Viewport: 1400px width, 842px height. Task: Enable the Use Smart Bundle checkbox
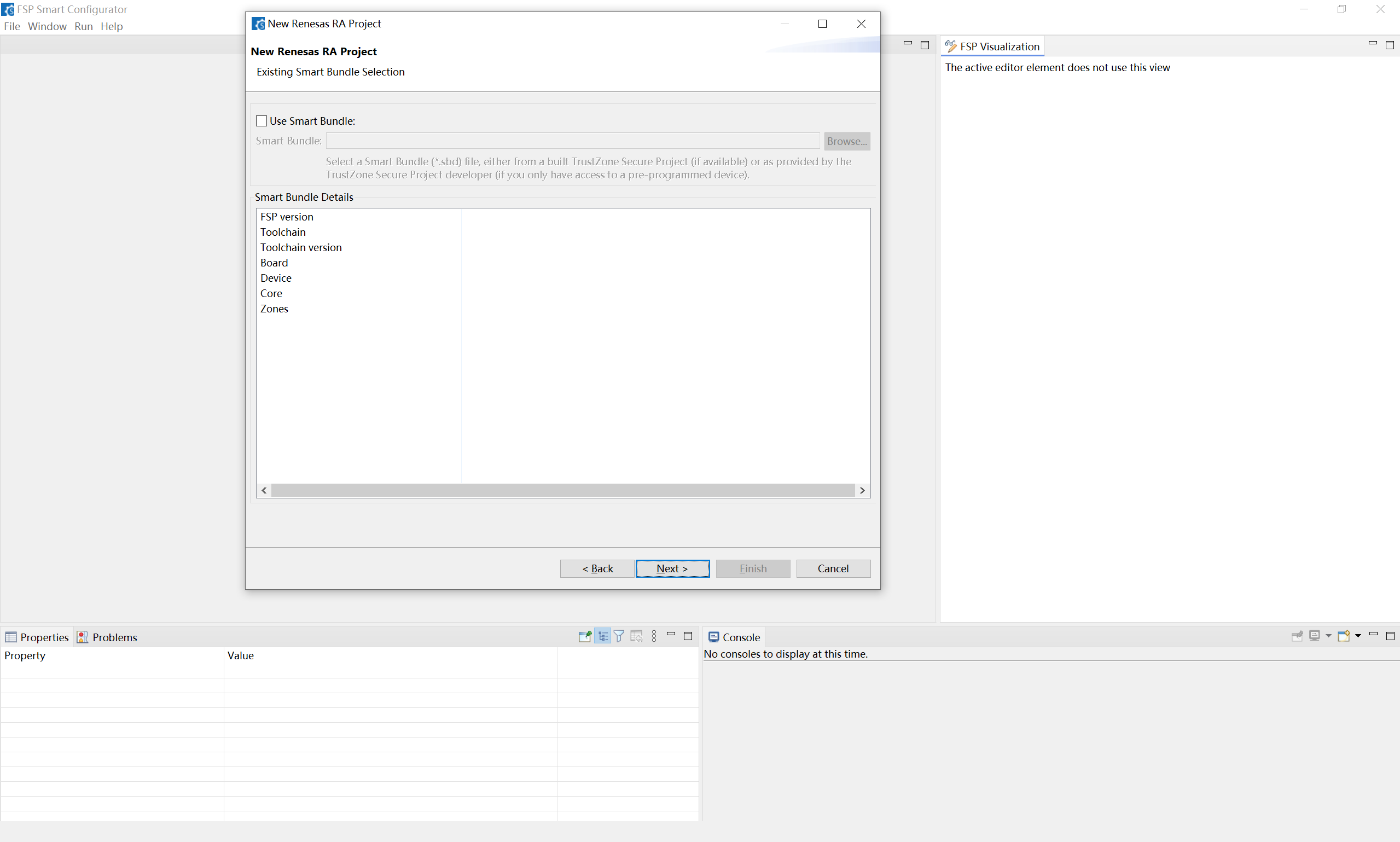(262, 121)
